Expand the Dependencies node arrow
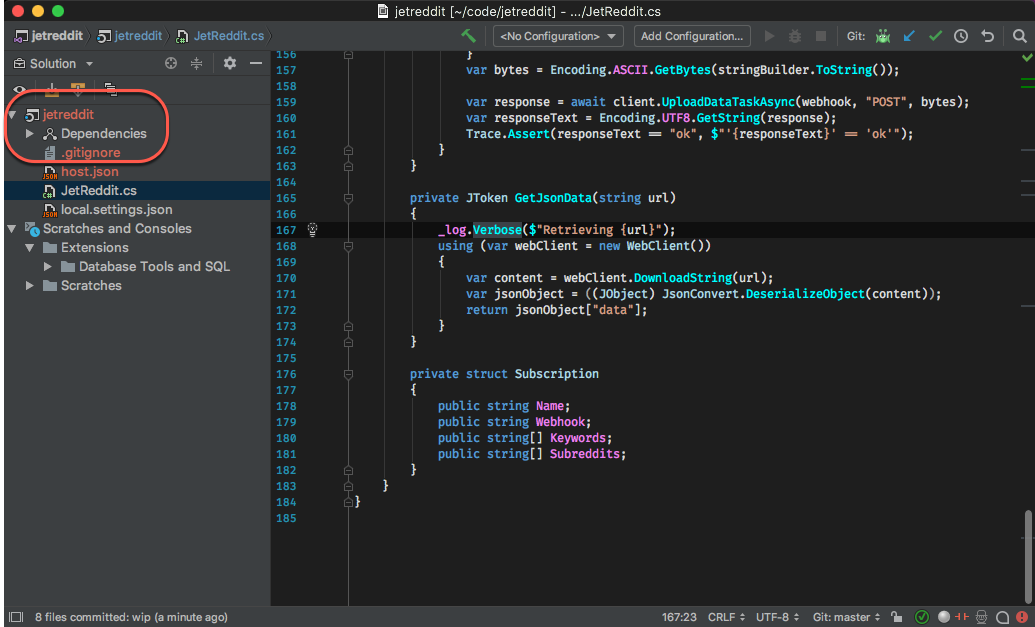Screen dimensions: 1035x627 coord(30,133)
